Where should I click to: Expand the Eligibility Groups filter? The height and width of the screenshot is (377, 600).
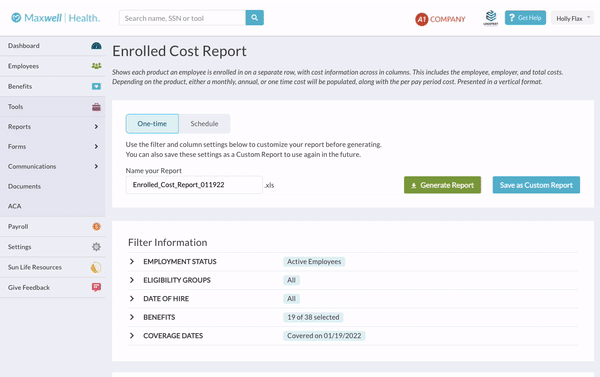132,280
